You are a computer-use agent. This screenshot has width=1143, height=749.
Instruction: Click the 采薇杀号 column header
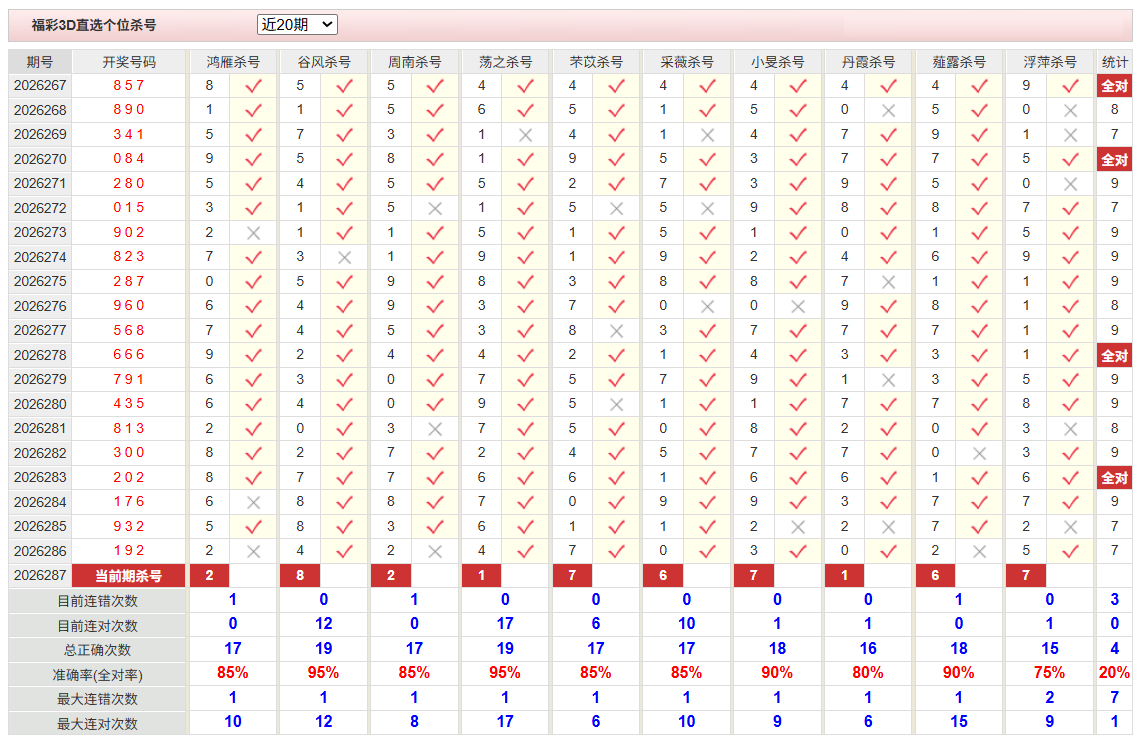687,62
